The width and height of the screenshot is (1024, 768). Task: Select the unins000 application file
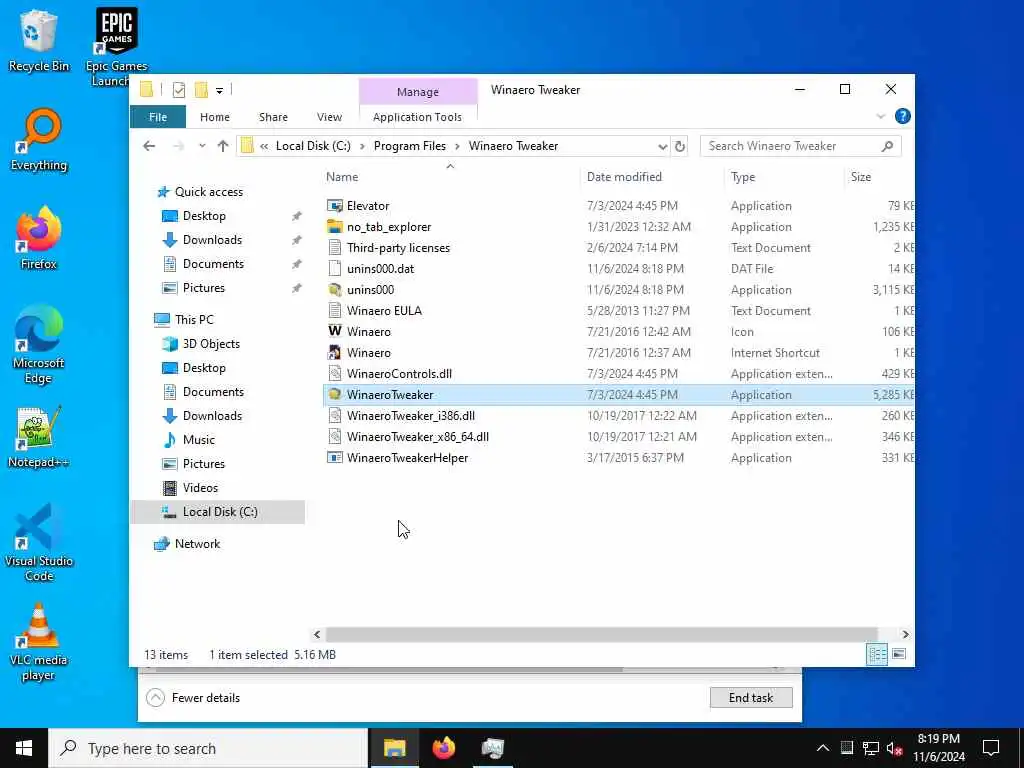point(618,289)
